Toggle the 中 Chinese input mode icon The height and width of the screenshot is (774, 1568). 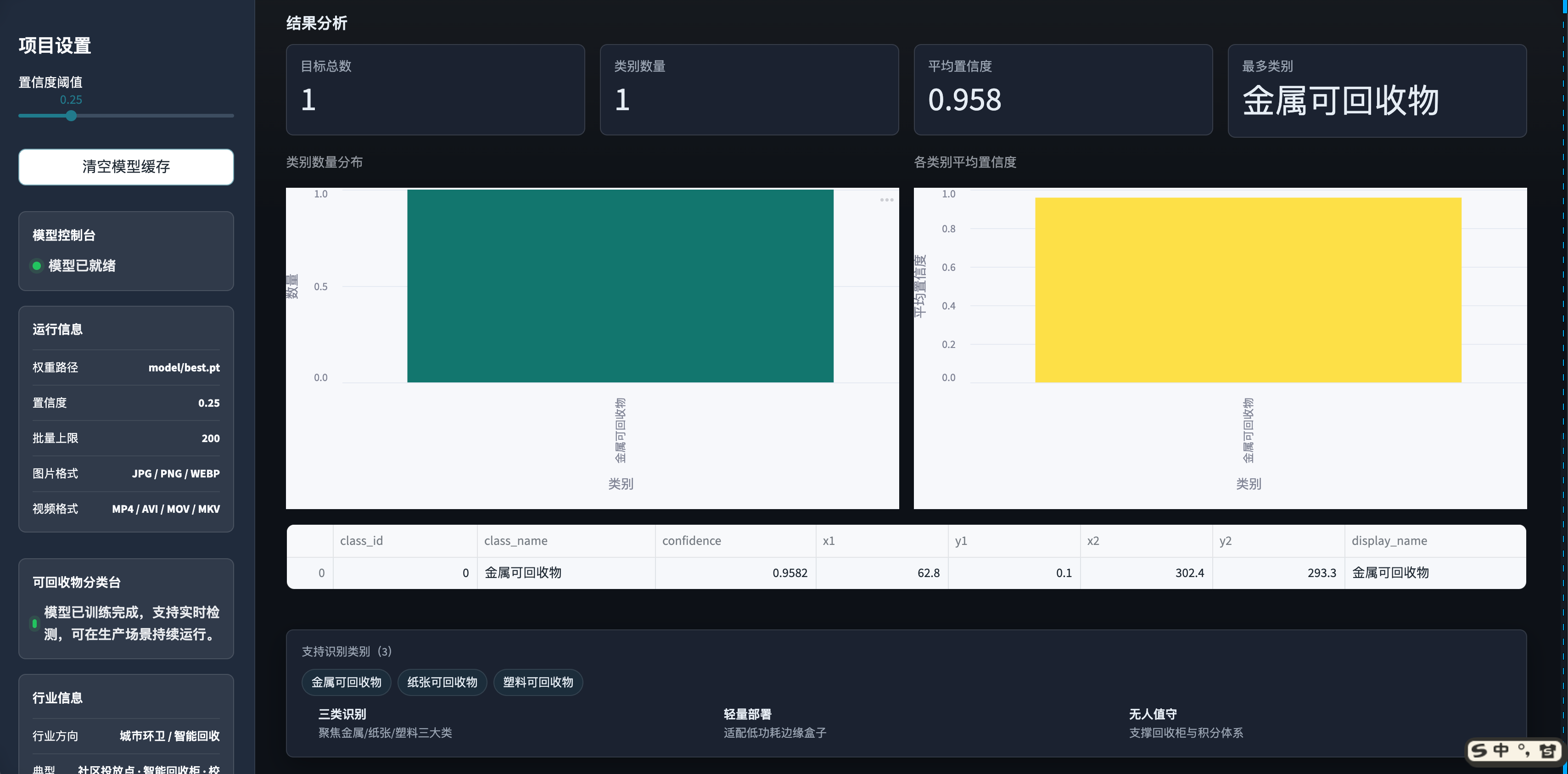pos(1501,751)
